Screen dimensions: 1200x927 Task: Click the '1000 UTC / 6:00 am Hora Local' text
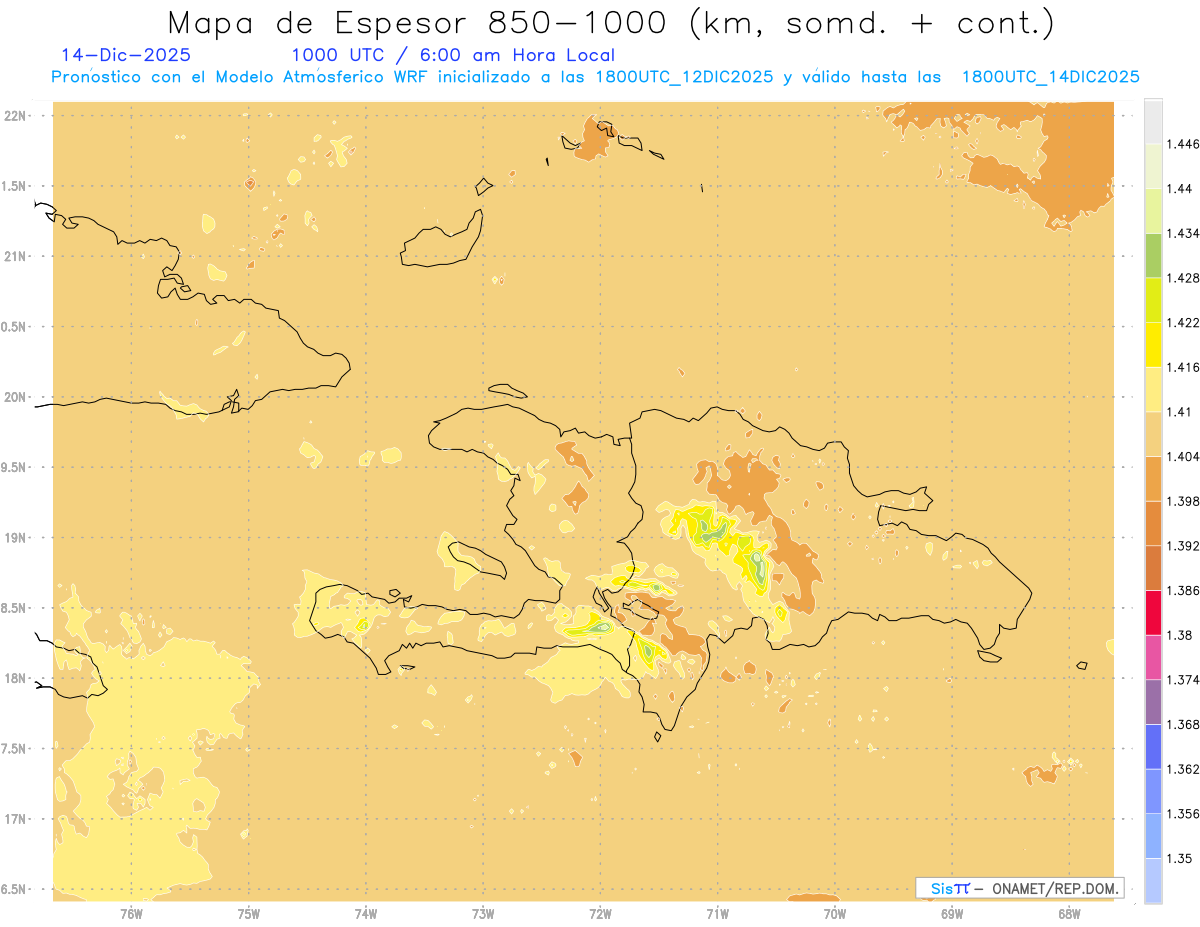(x=453, y=56)
